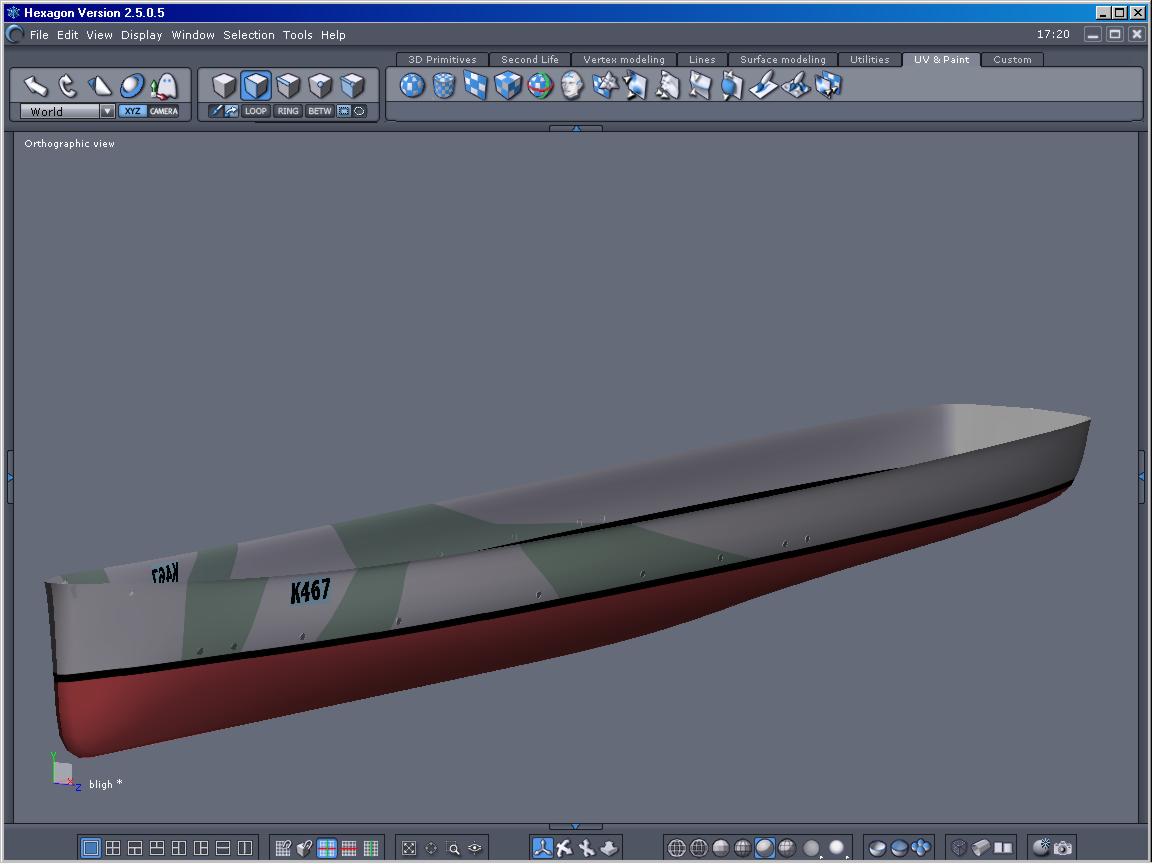Click the eye icon in bottom toolbar
This screenshot has height=864, width=1152.
pyautogui.click(x=475, y=848)
